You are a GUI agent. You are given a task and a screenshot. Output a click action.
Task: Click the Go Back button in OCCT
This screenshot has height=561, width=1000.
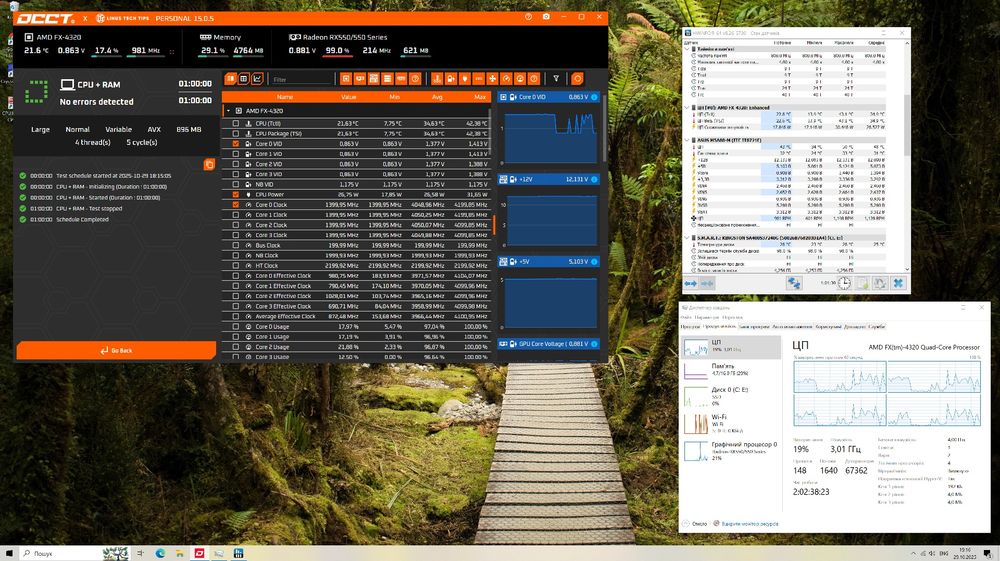116,351
